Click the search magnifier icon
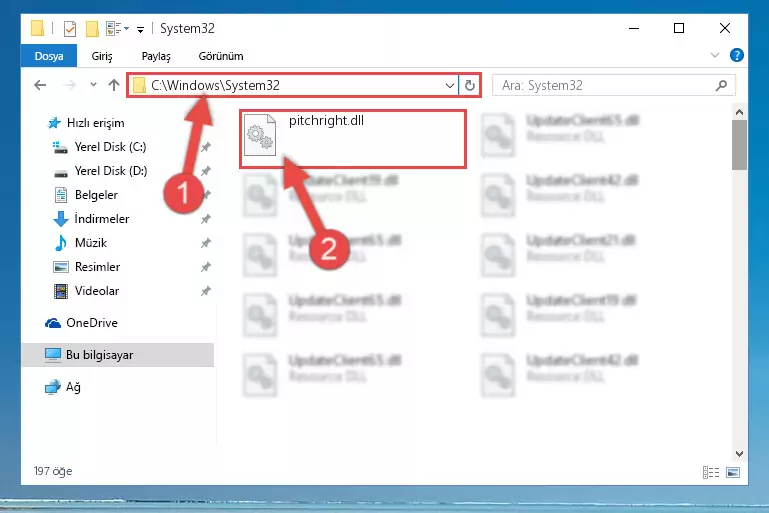 click(721, 85)
